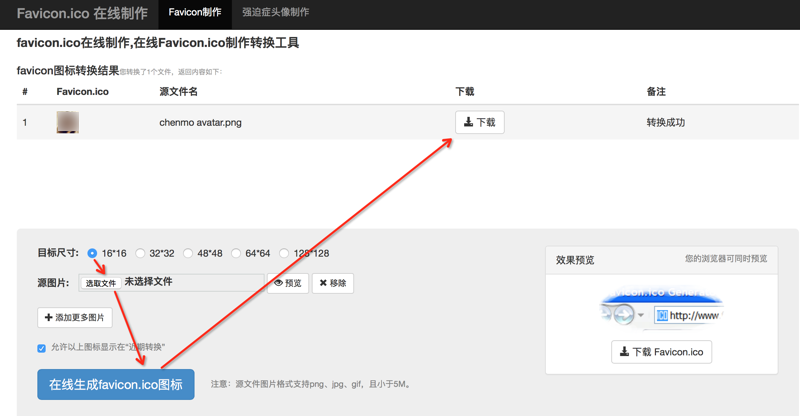800x416 pixels.
Task: Click 添加更多图片 to add more images
Action: (x=75, y=317)
